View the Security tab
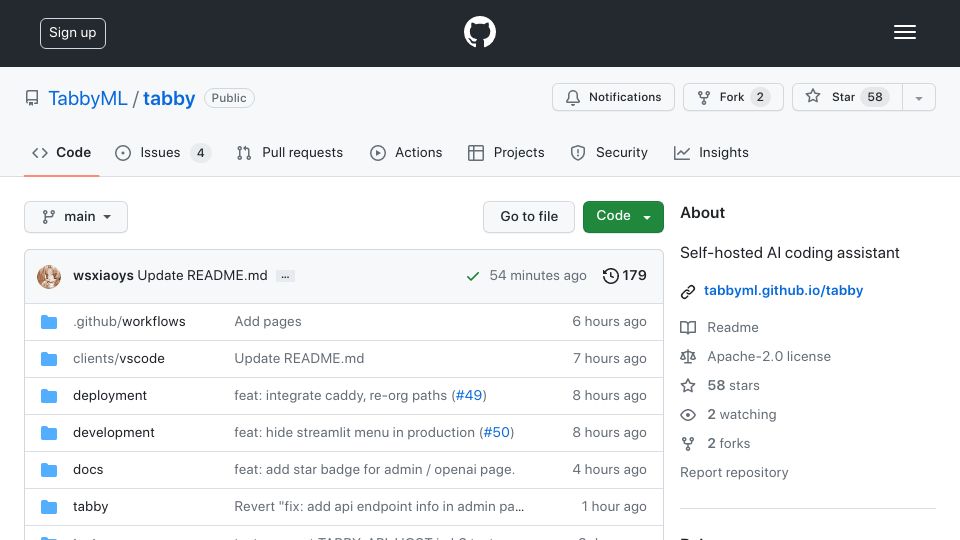The image size is (960, 540). (x=609, y=152)
